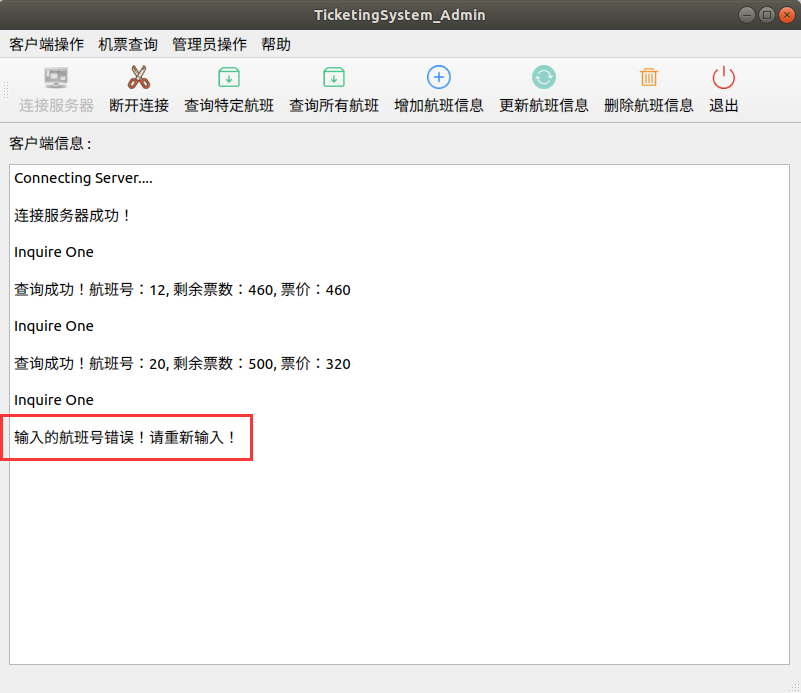
Task: Click the 客户端信息 label
Action: (50, 144)
